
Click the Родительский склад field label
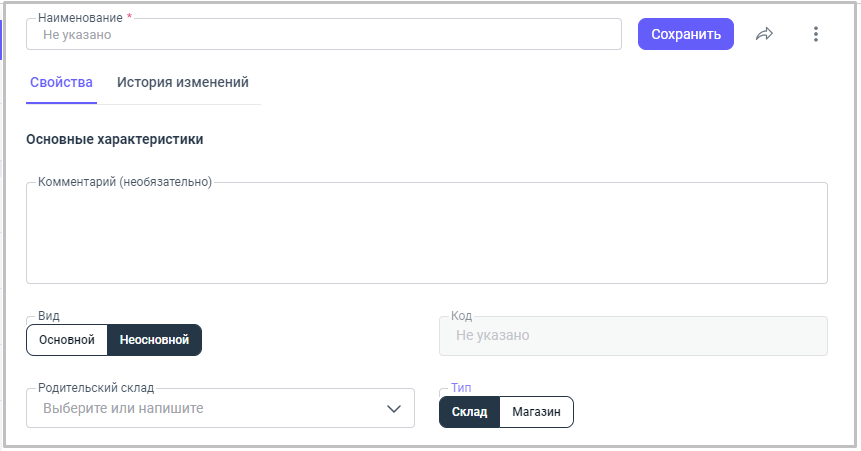(x=97, y=388)
